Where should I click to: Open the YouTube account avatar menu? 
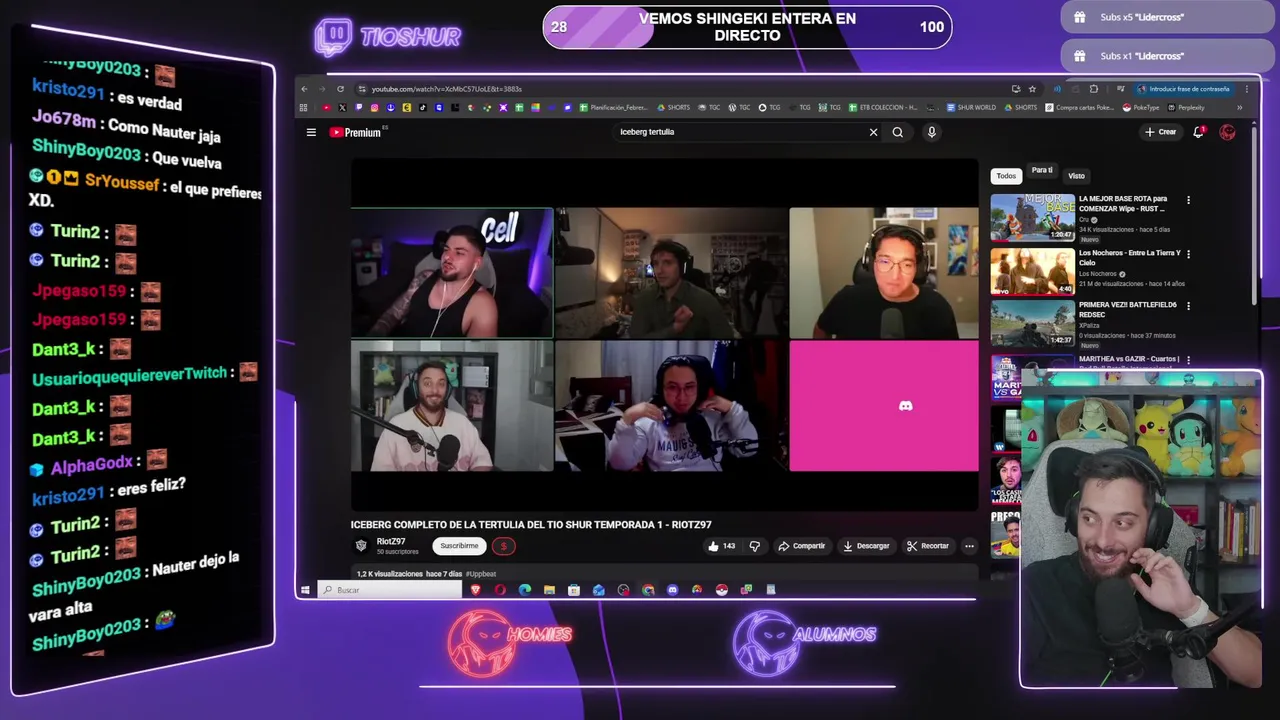tap(1227, 132)
